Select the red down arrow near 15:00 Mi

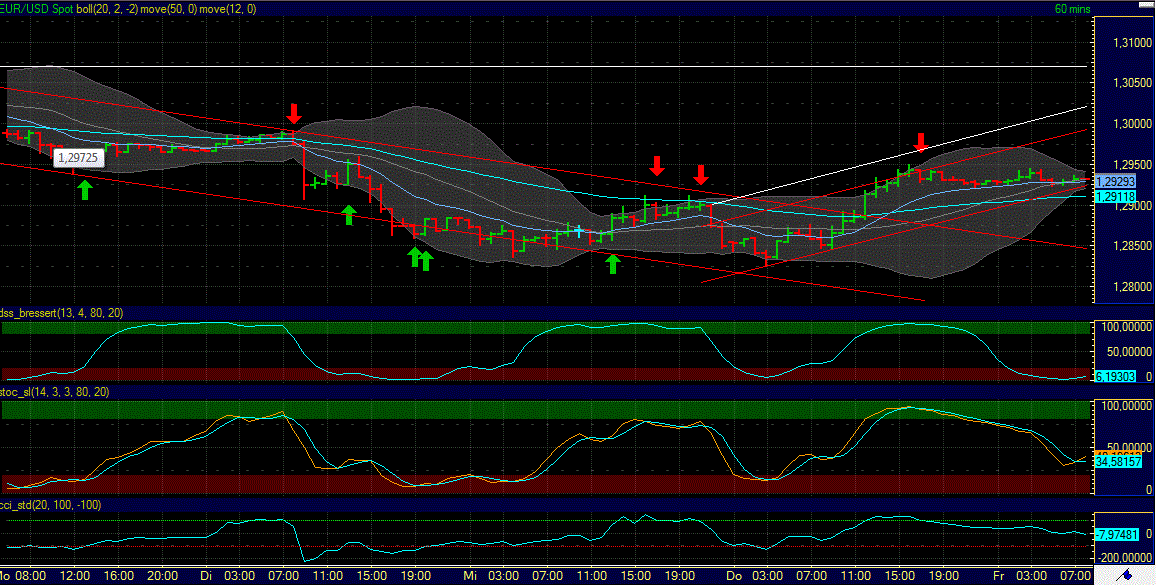(x=657, y=167)
